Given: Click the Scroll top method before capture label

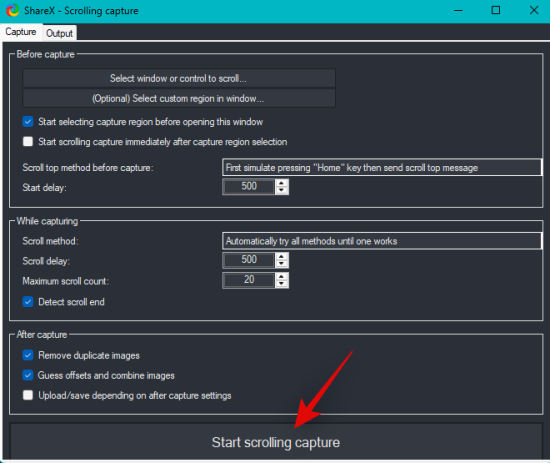Looking at the screenshot, I should [88, 168].
